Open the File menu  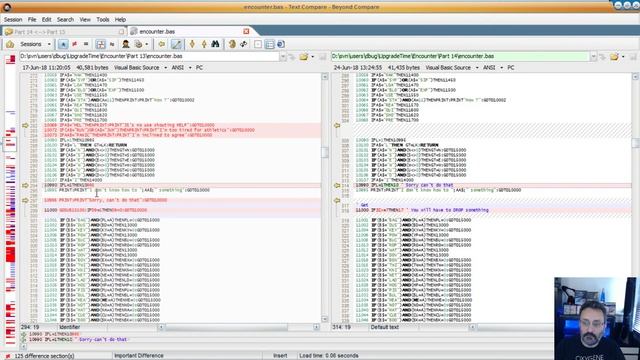pyautogui.click(x=32, y=20)
